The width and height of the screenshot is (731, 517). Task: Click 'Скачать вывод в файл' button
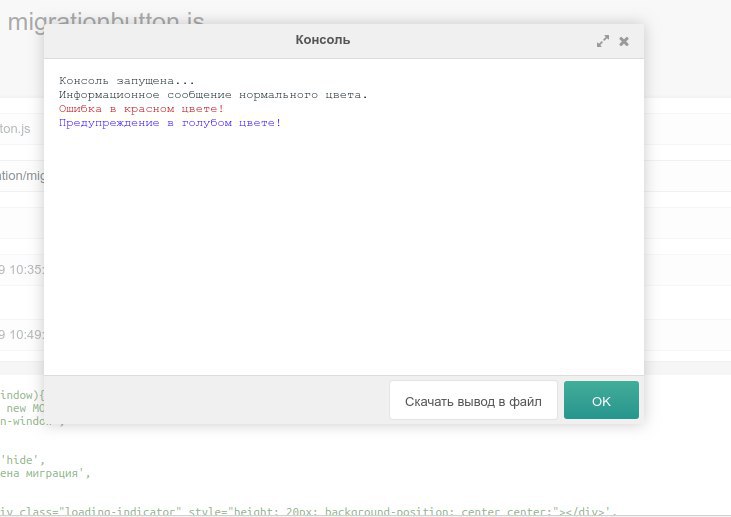pyautogui.click(x=473, y=400)
